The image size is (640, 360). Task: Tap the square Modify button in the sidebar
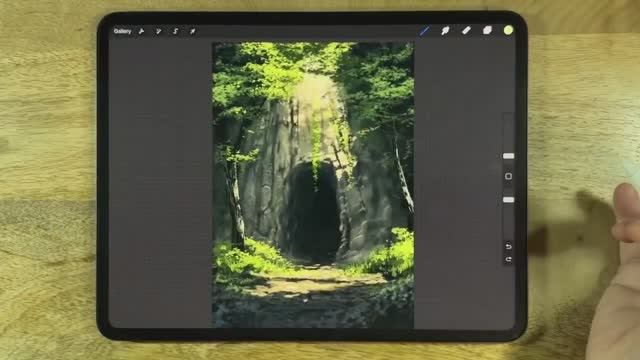508,176
